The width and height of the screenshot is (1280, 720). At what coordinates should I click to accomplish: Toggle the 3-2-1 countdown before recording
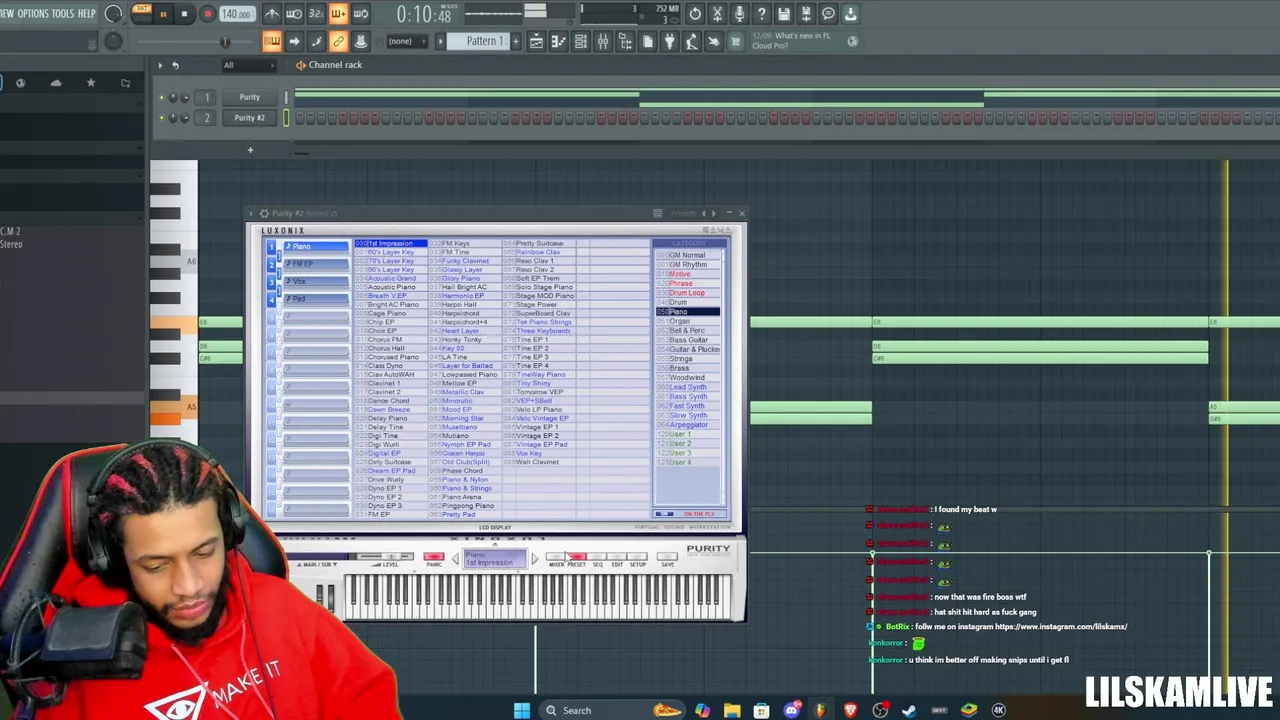tap(316, 14)
